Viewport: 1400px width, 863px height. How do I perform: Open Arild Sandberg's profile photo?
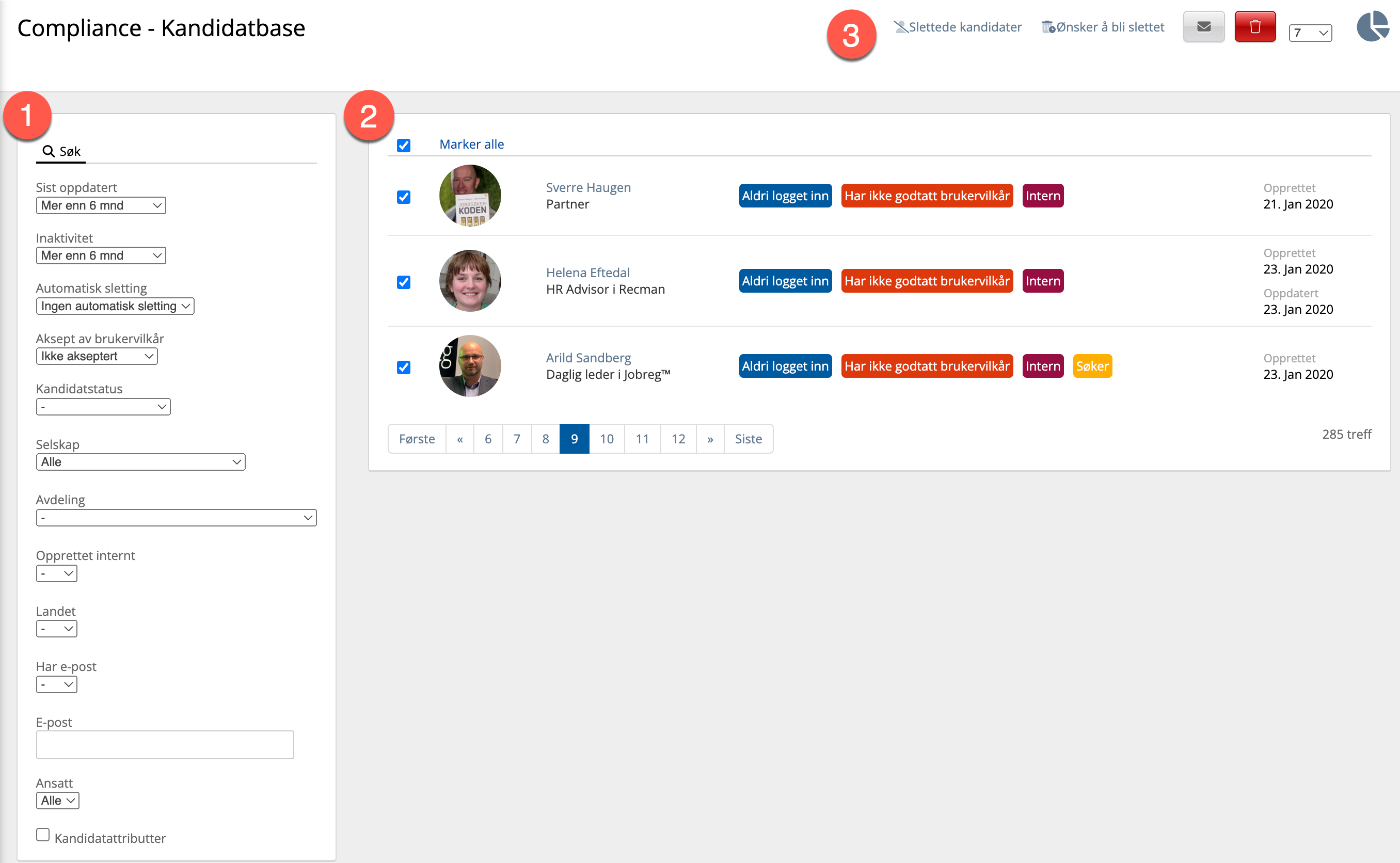point(470,366)
